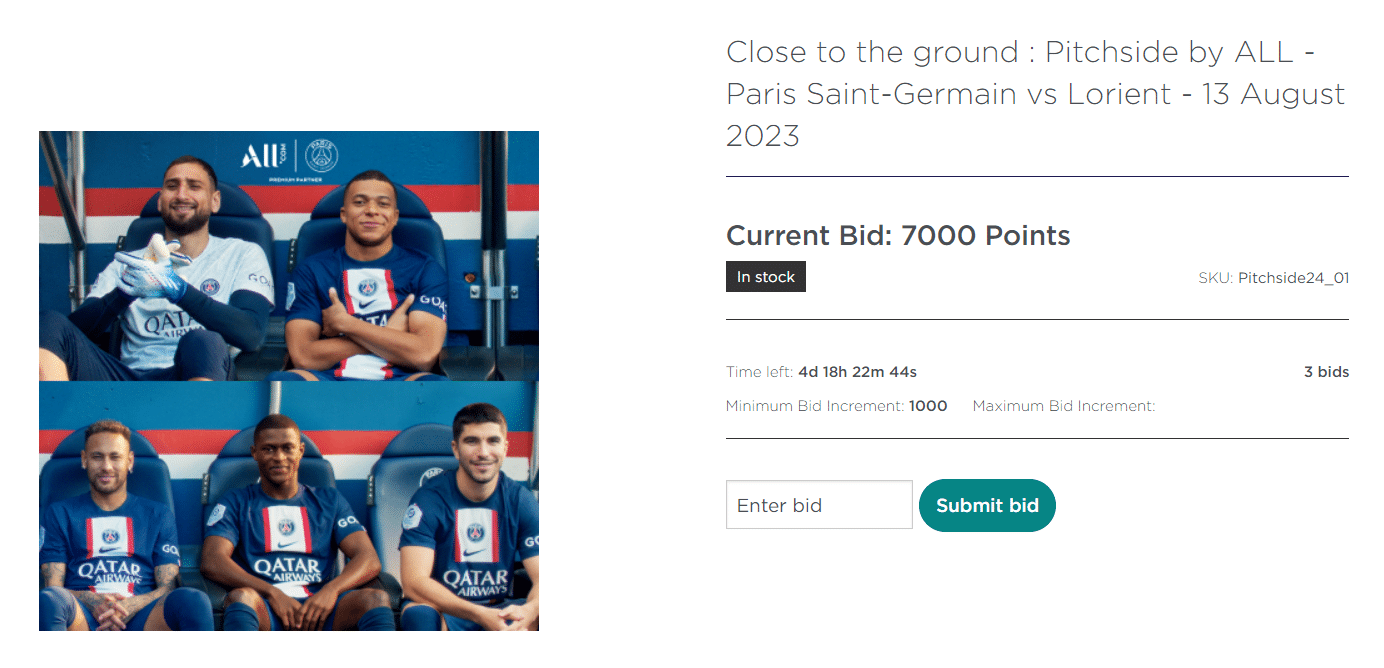The height and width of the screenshot is (668, 1384).
Task: Click Qatar Airways text on bottom-right jersey
Action: point(476,583)
